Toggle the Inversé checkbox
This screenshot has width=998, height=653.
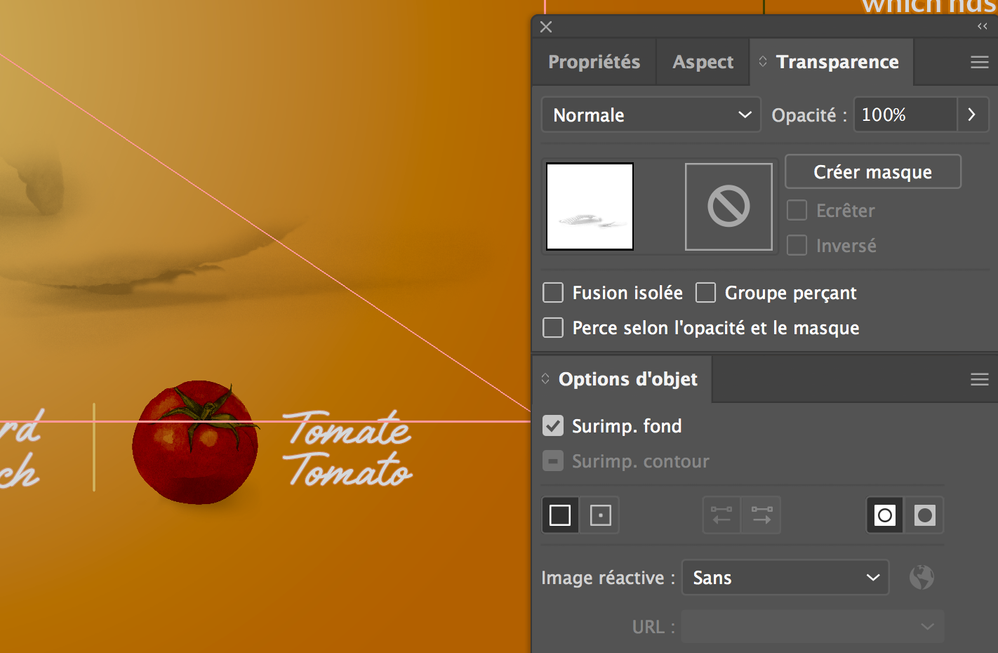(797, 245)
